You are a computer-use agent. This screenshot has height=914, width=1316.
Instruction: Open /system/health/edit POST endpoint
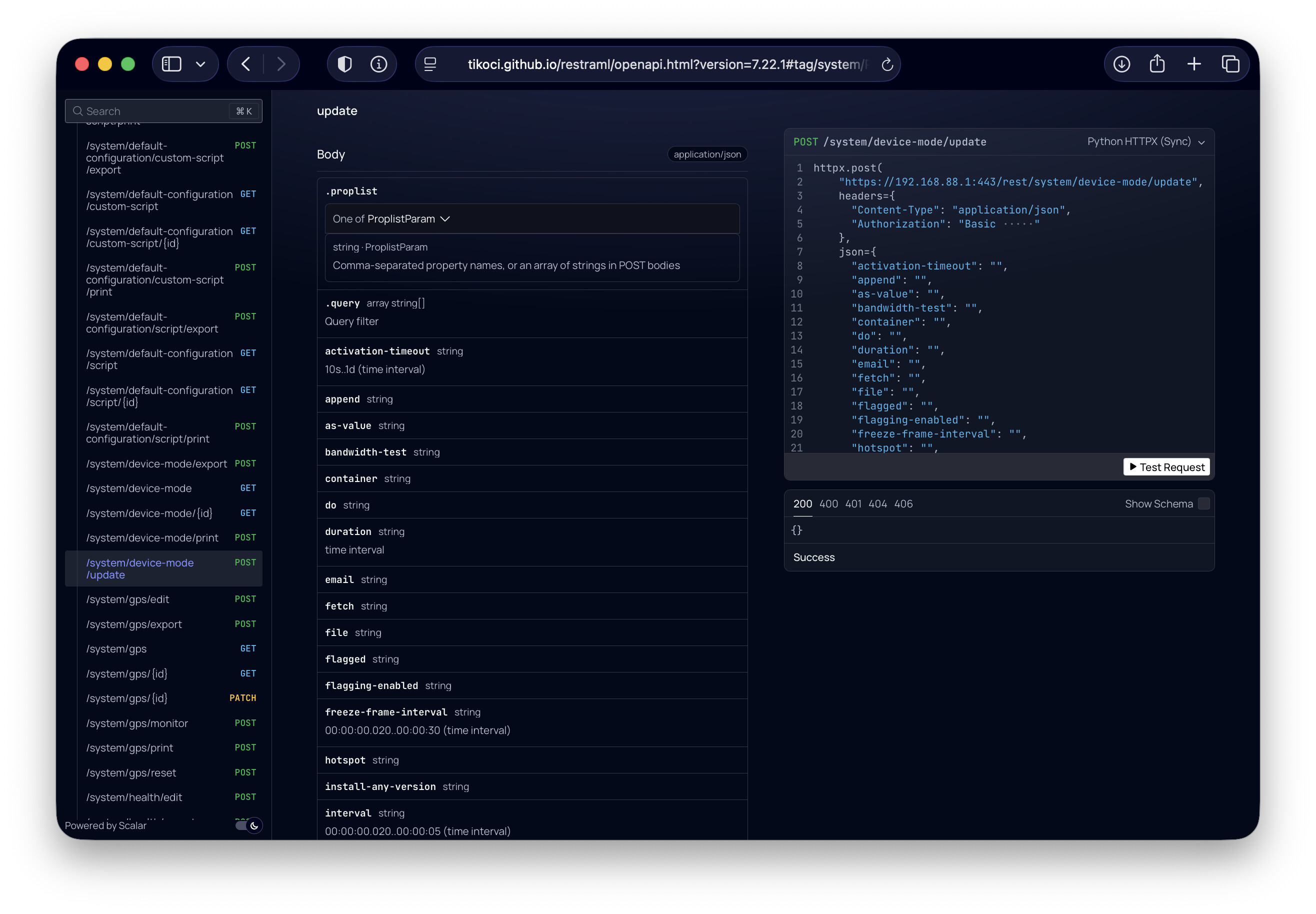164,797
